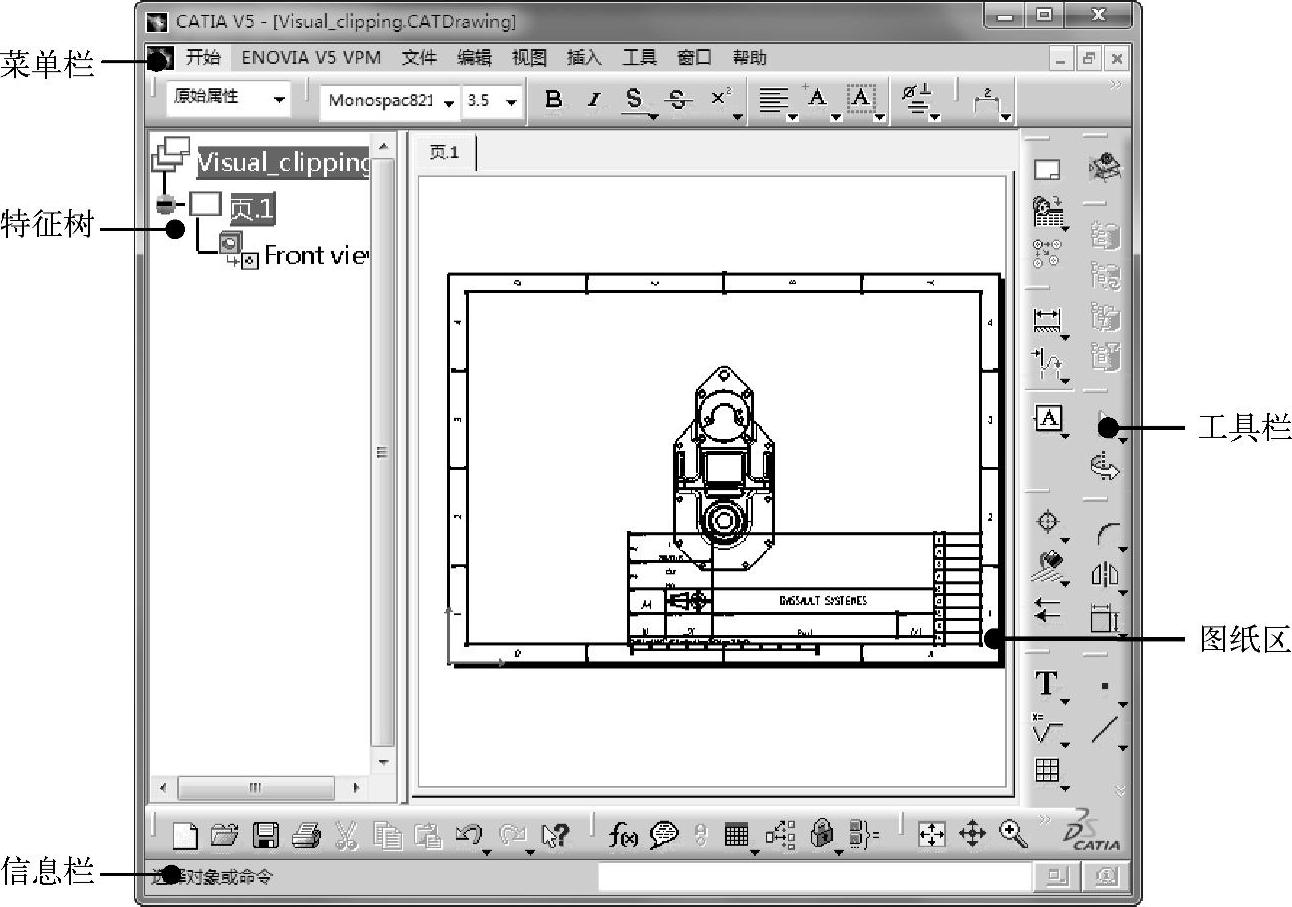Click the Formula f(x) icon
1292x907 pixels.
[622, 836]
